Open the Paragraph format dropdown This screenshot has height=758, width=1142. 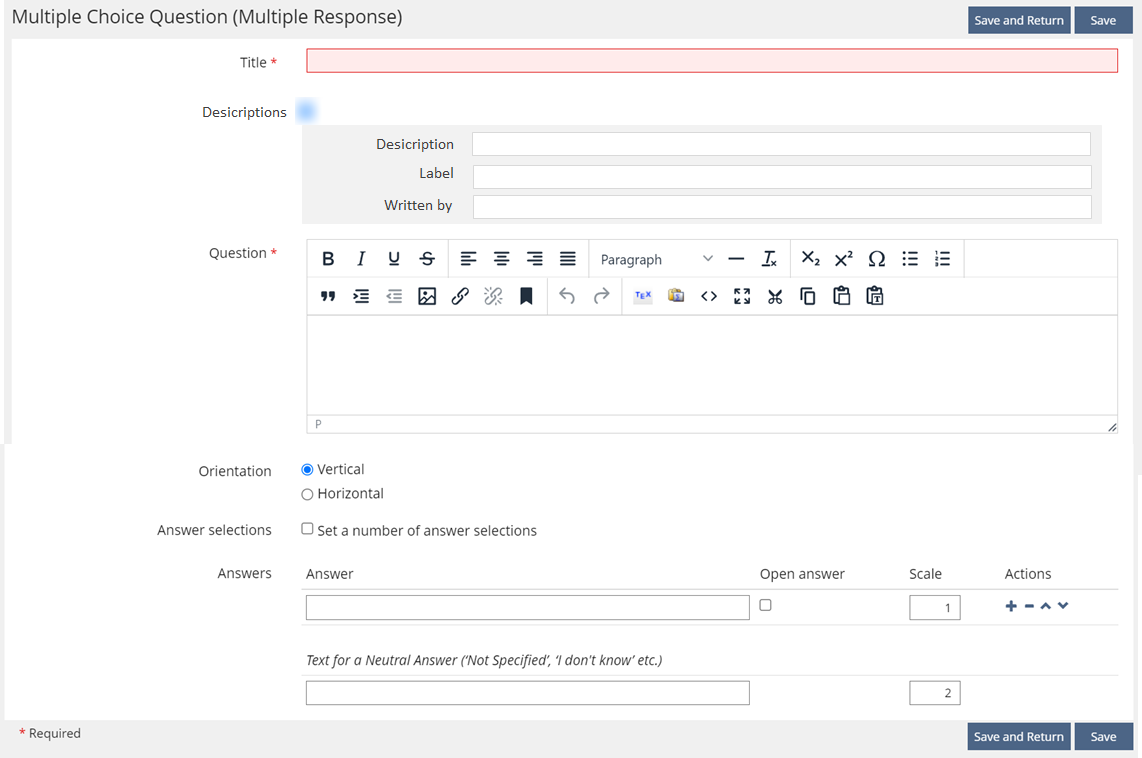point(656,259)
